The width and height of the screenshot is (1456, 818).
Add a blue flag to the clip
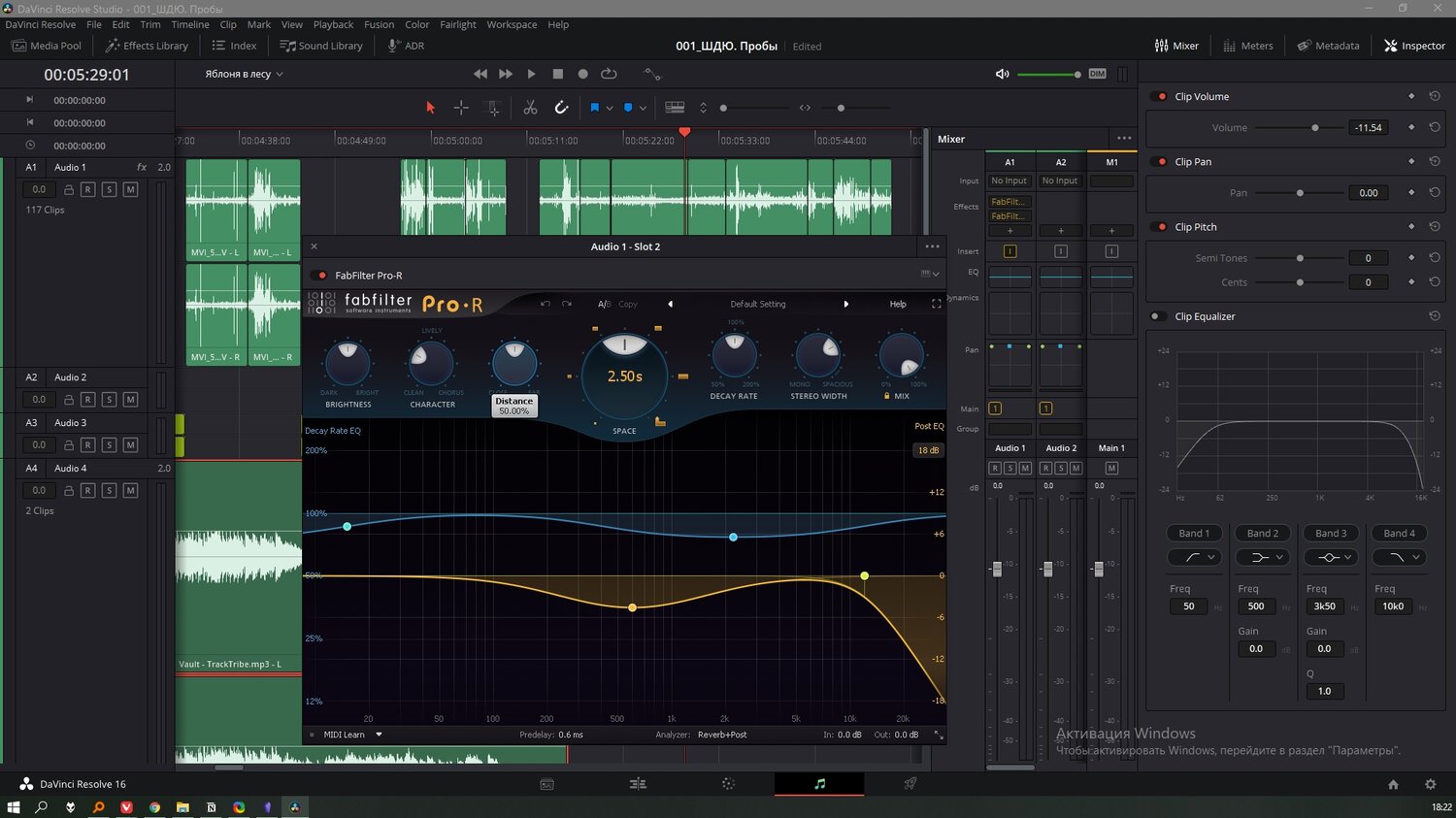point(595,108)
